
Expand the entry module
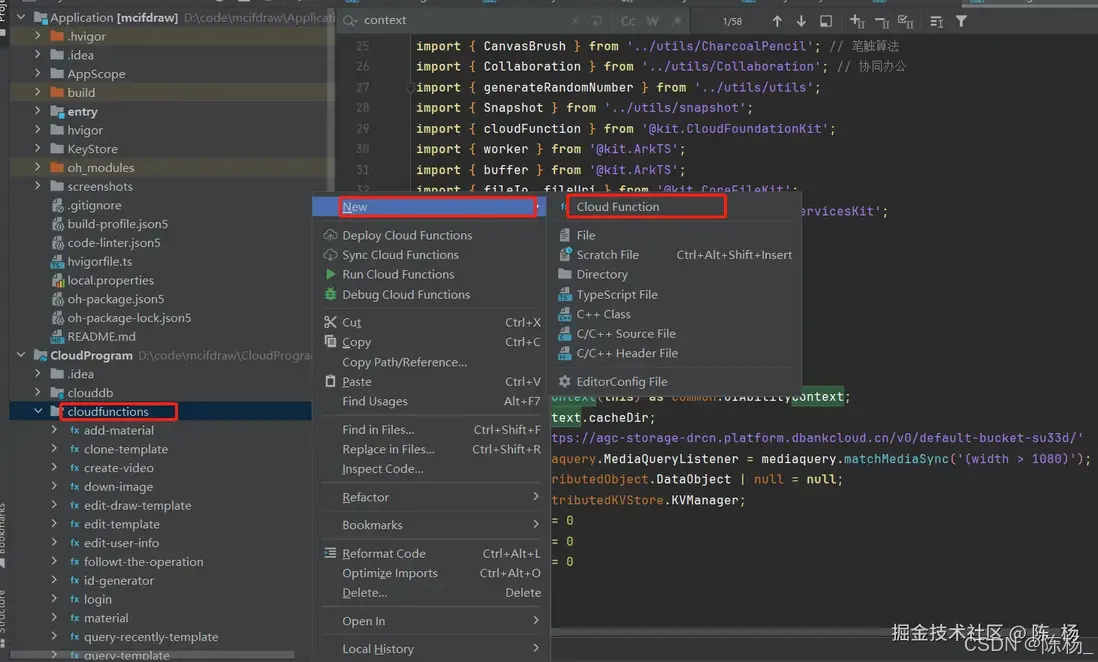[x=37, y=111]
